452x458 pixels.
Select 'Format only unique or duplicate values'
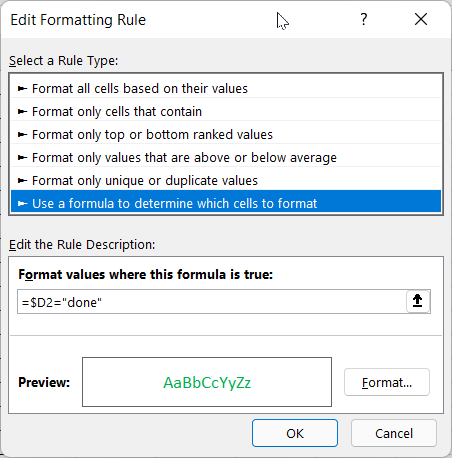point(226,181)
